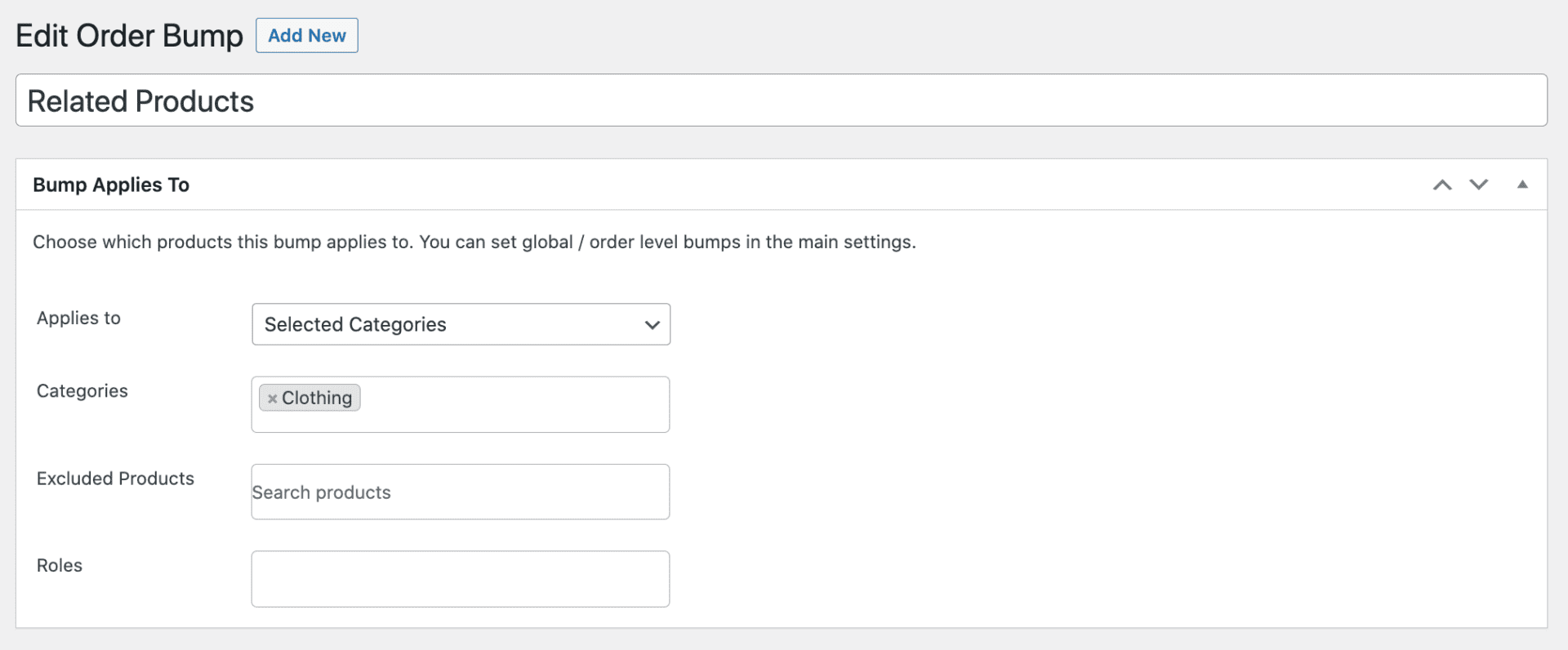Click the Bump Applies To heading

[111, 185]
